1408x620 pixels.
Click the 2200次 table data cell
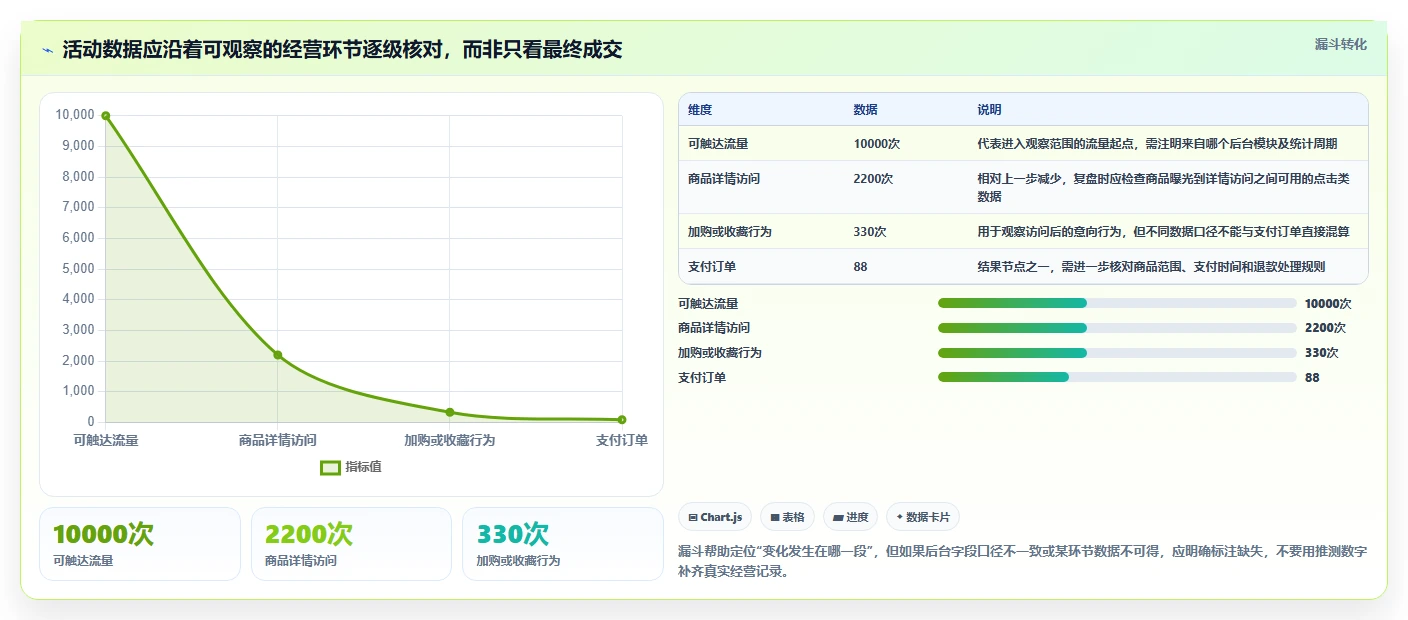(x=873, y=178)
